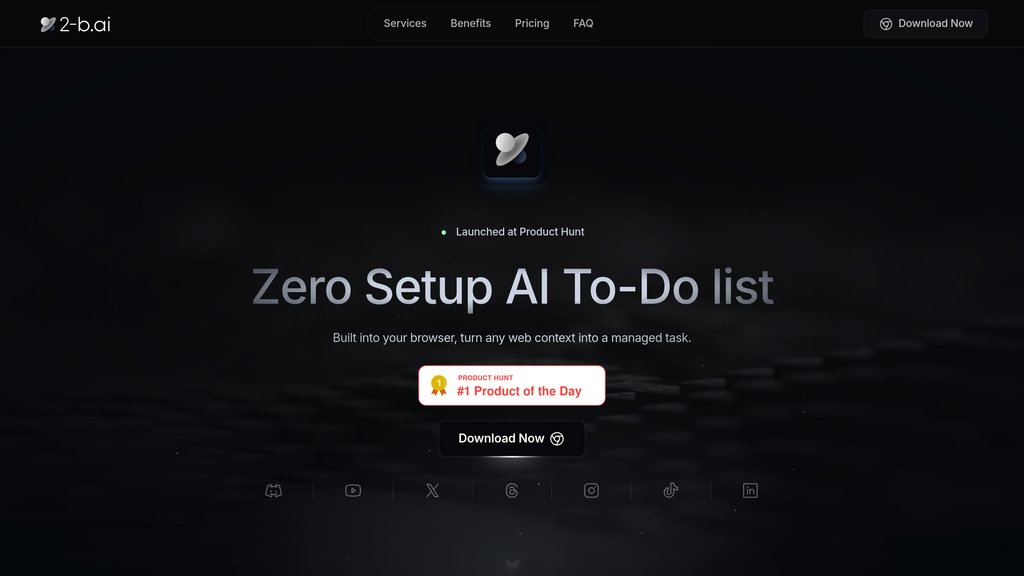This screenshot has width=1024, height=576.
Task: Click the Chrome icon in the center Download Now button
Action: point(557,439)
